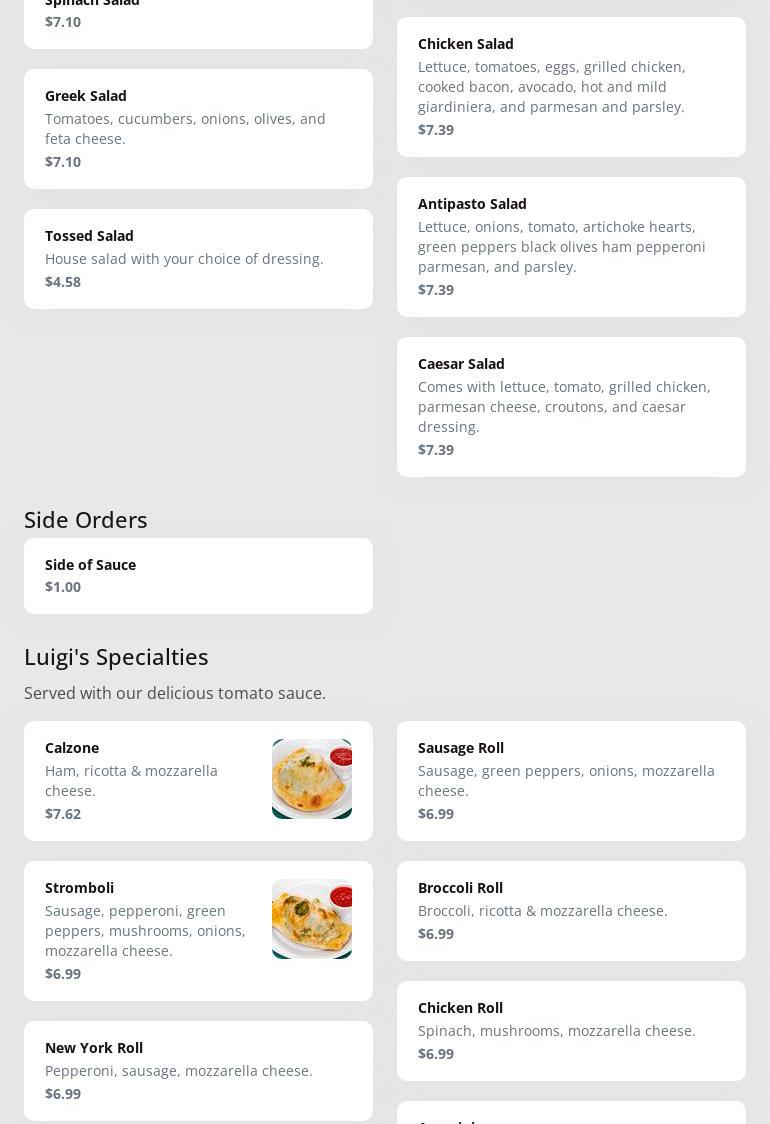The image size is (770, 1124).
Task: Add the Chicken Salad to order
Action: click(x=571, y=87)
